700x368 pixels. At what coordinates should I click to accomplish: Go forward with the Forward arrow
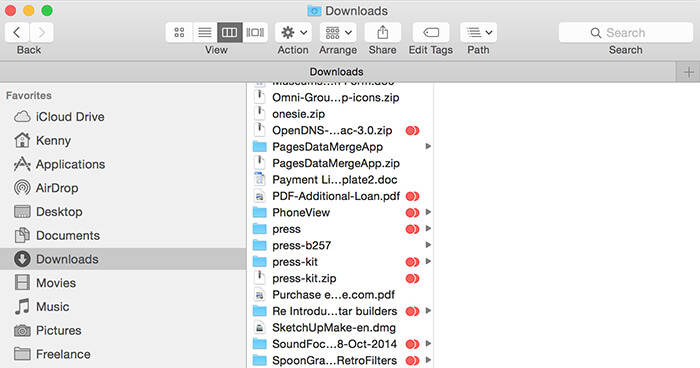pyautogui.click(x=42, y=33)
